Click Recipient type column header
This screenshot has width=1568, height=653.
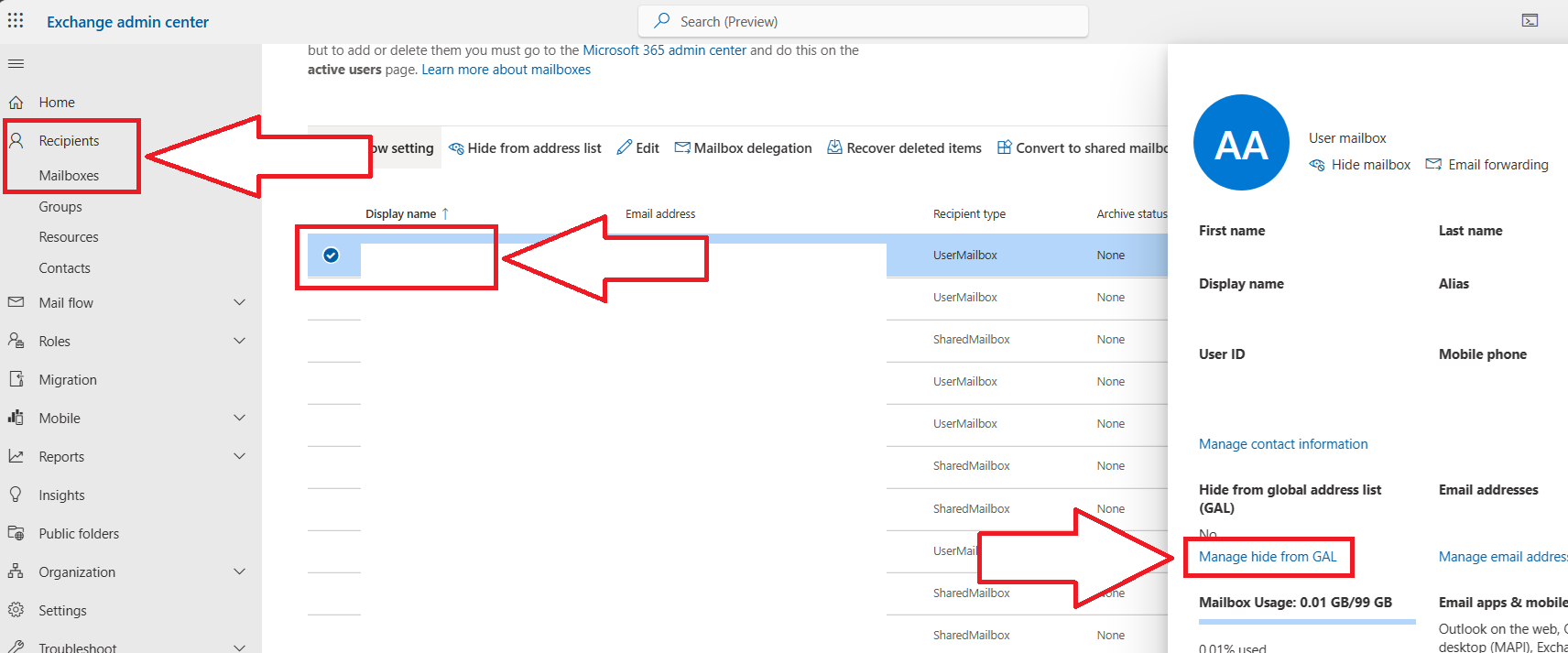[969, 213]
